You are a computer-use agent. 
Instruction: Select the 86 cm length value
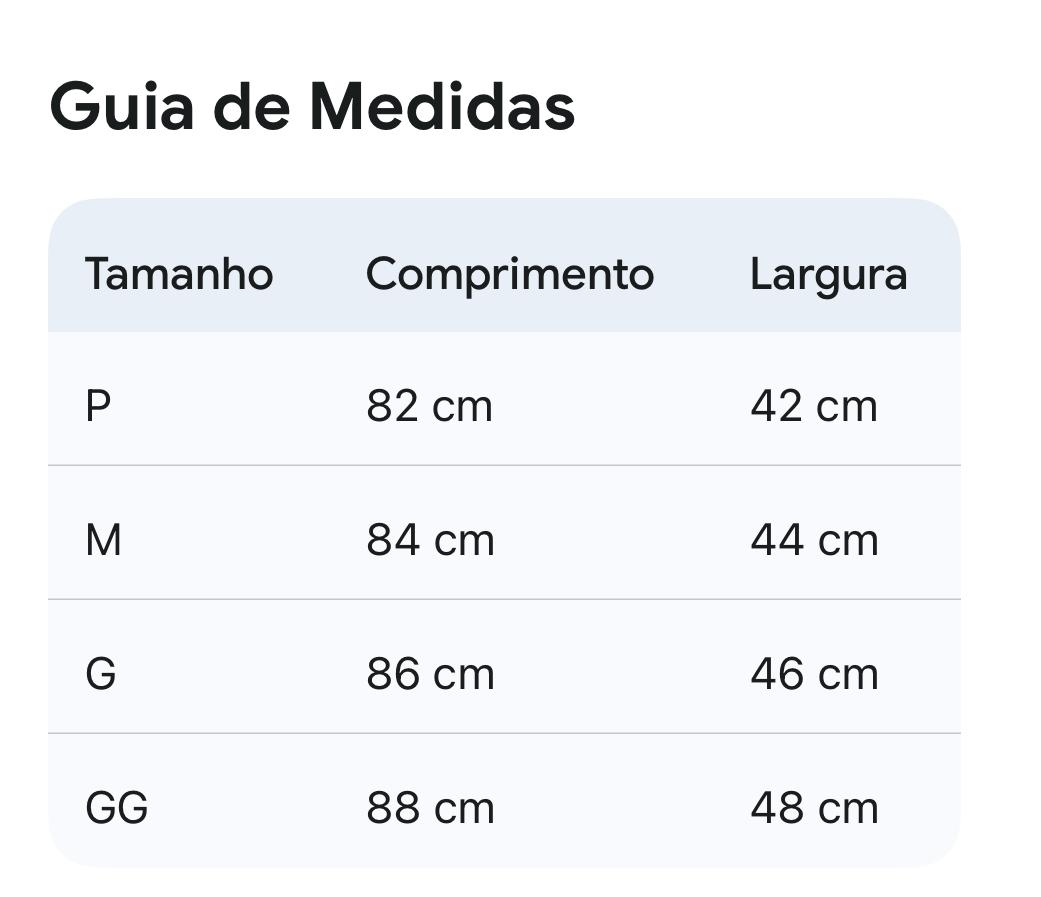(x=430, y=675)
